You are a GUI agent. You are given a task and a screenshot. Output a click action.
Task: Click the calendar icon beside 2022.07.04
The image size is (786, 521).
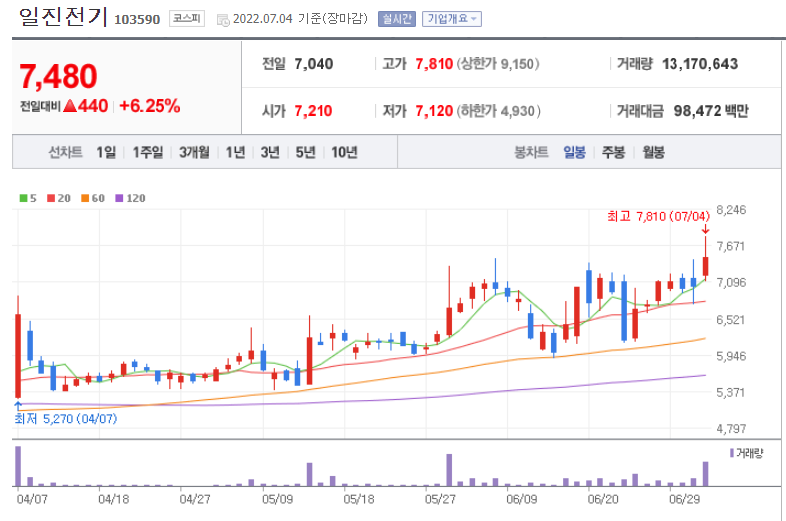tap(223, 20)
